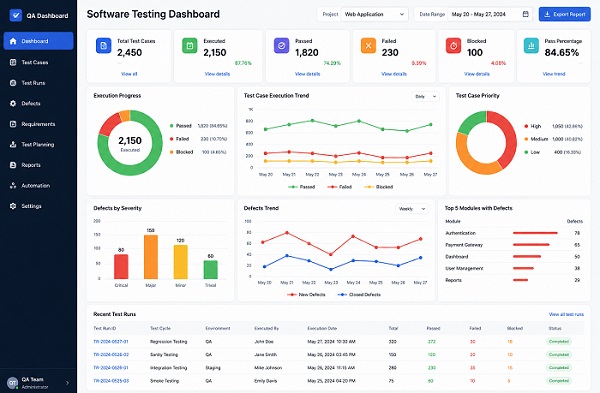Click the Closed Defects legend item
Screen dimensions: 600x393
(x=359, y=294)
